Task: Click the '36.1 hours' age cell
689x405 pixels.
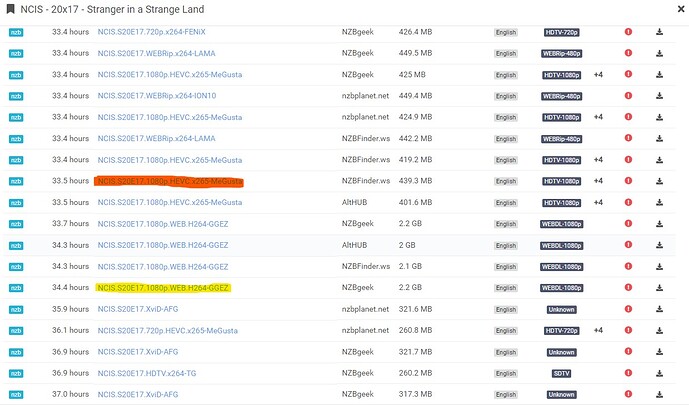Action: tap(70, 330)
